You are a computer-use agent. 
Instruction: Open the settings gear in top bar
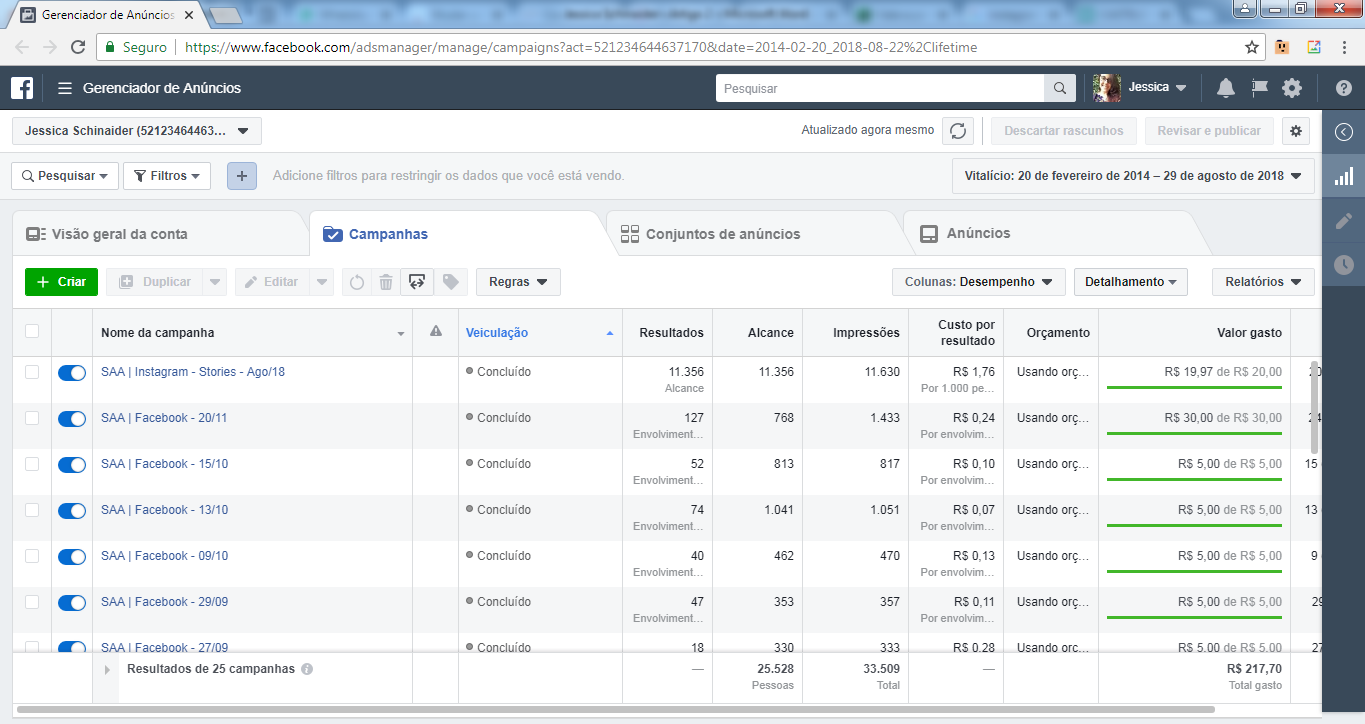1292,88
